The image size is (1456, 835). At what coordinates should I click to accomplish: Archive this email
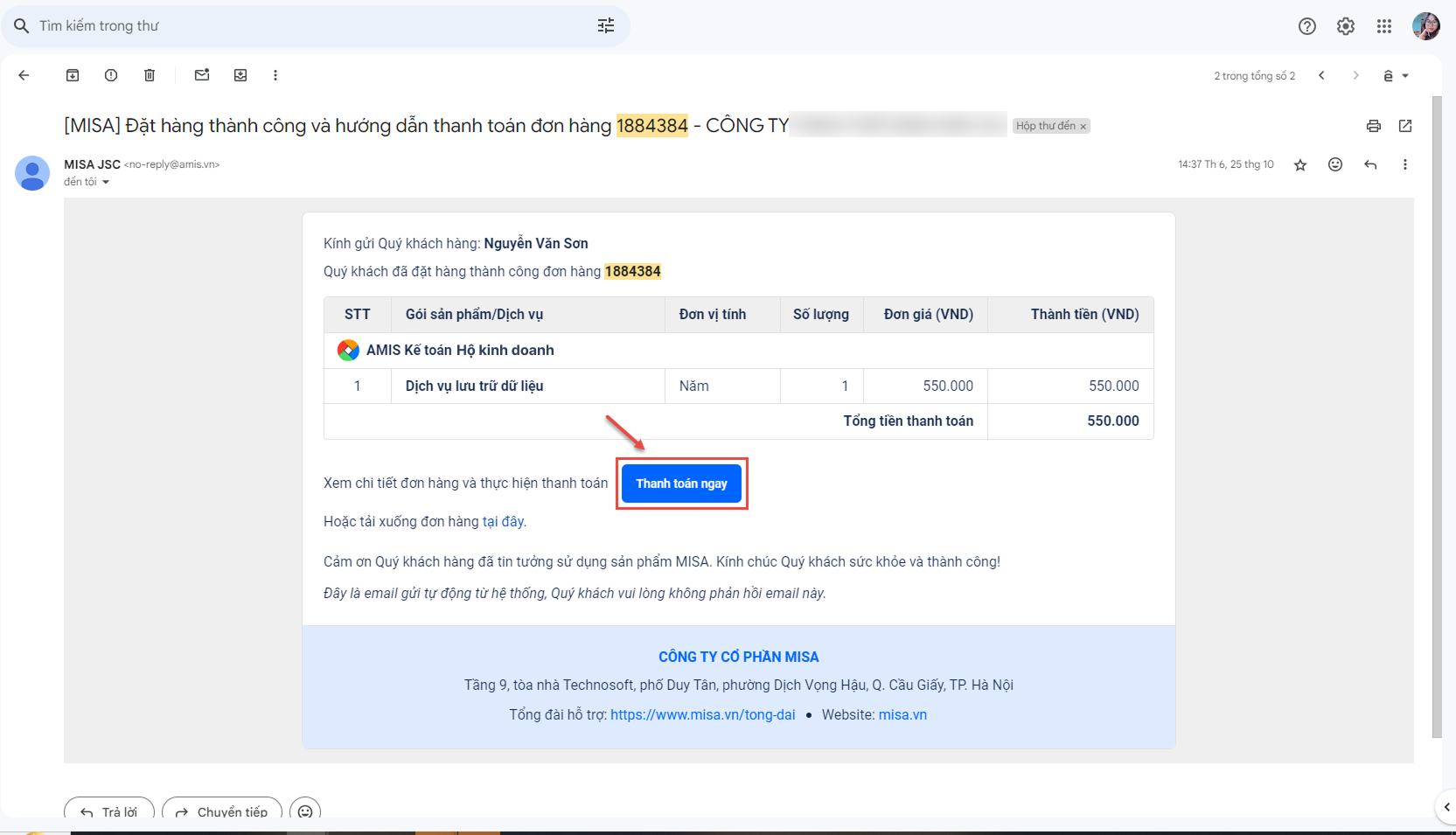(x=73, y=75)
